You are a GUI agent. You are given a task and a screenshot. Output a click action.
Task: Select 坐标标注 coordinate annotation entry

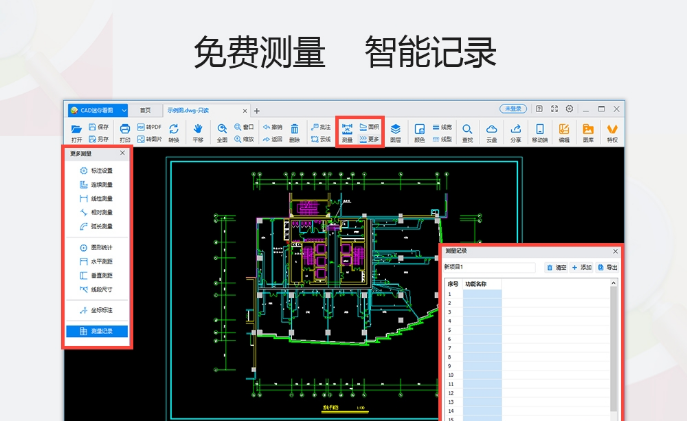[x=97, y=310]
